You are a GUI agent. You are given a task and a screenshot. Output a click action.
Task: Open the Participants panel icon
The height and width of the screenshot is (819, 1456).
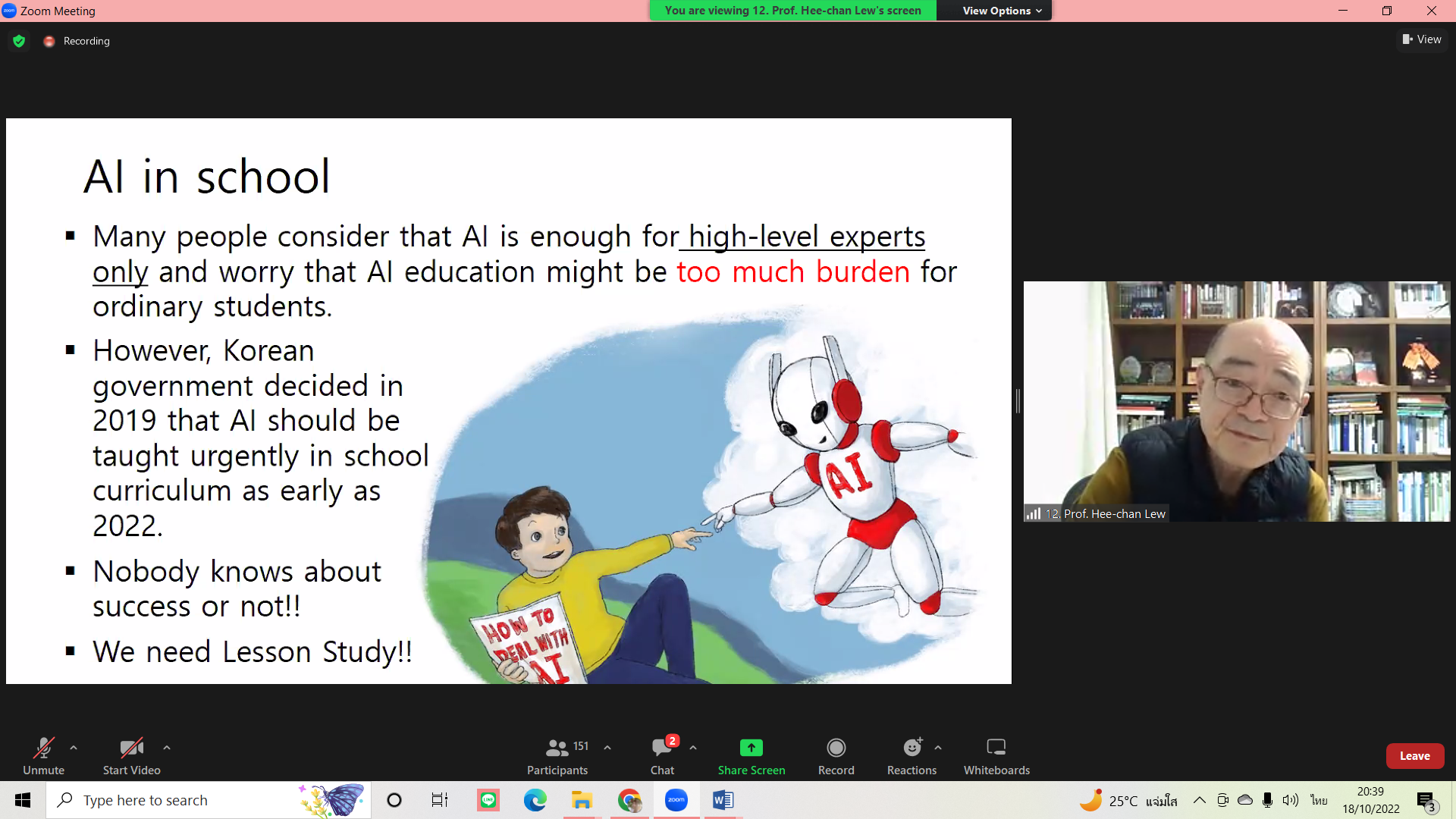click(x=557, y=748)
